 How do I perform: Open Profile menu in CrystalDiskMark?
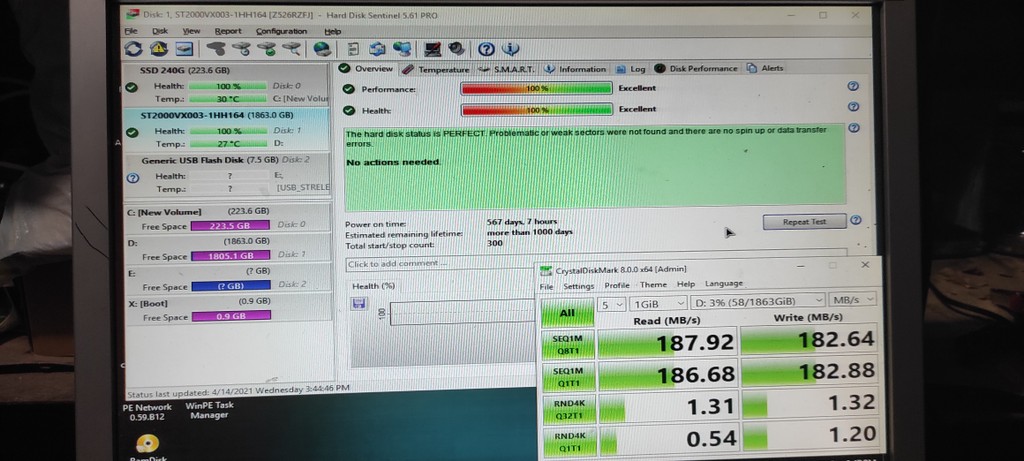(x=616, y=285)
